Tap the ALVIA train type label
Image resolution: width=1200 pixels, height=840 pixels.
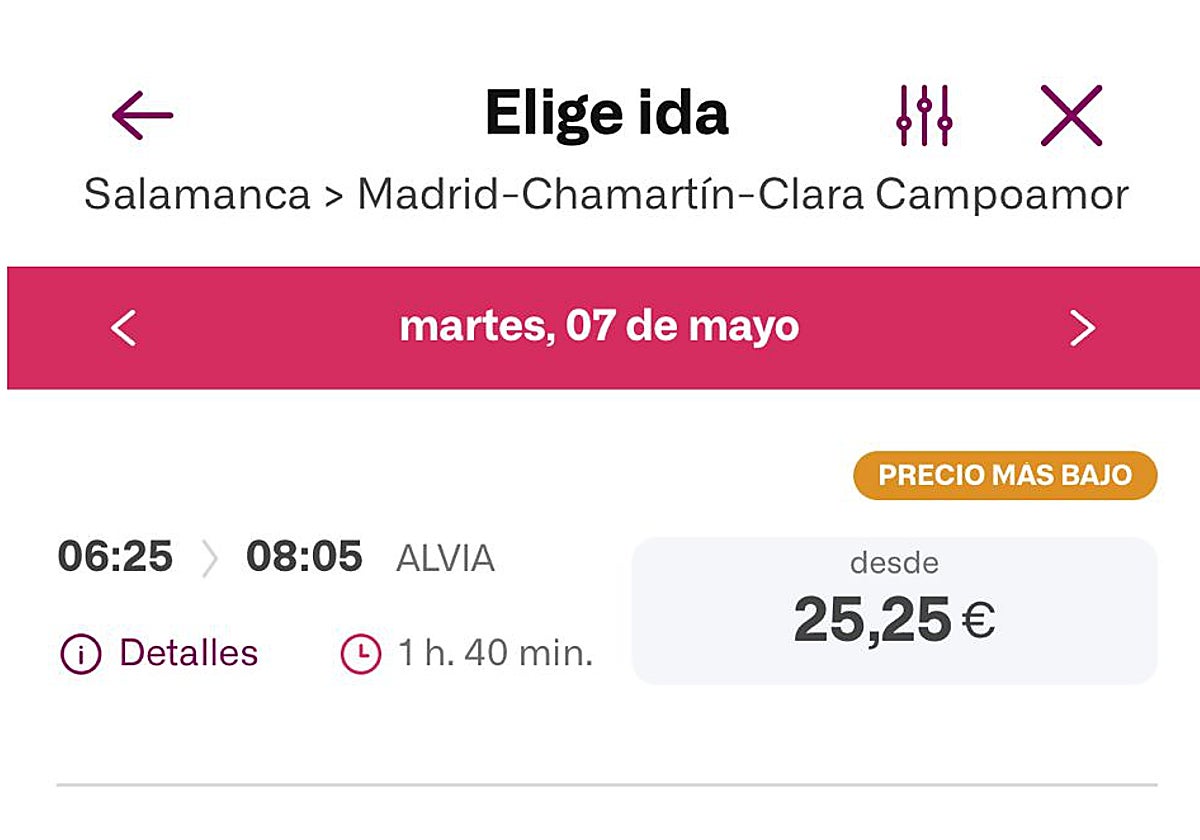point(445,559)
